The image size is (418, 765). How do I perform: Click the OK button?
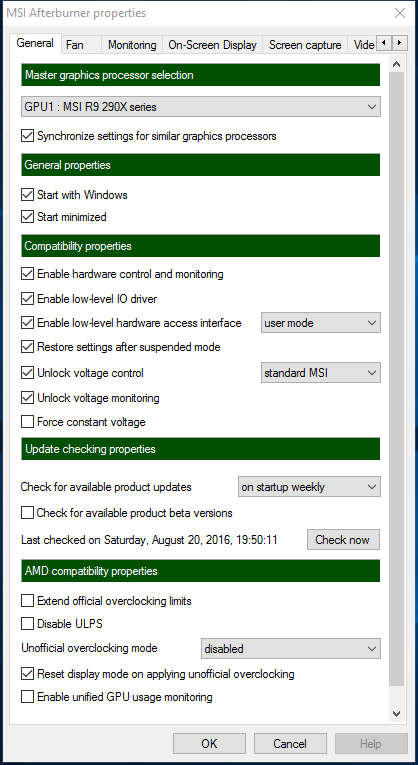coord(209,744)
